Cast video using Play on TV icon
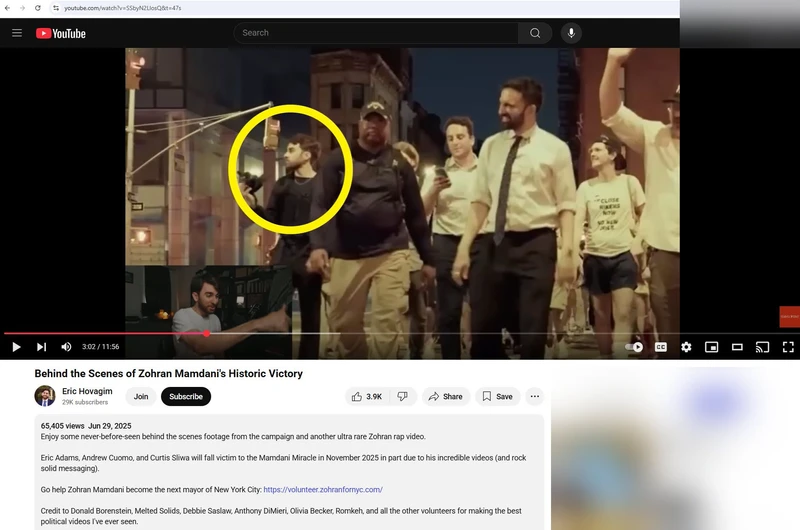Screen dimensions: 800x530 pos(762,347)
